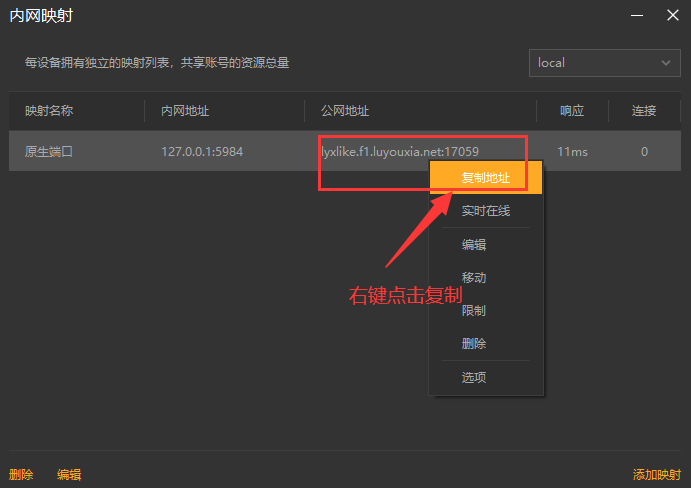Click 添加映射 to add a mapping
691x488 pixels.
[657, 474]
